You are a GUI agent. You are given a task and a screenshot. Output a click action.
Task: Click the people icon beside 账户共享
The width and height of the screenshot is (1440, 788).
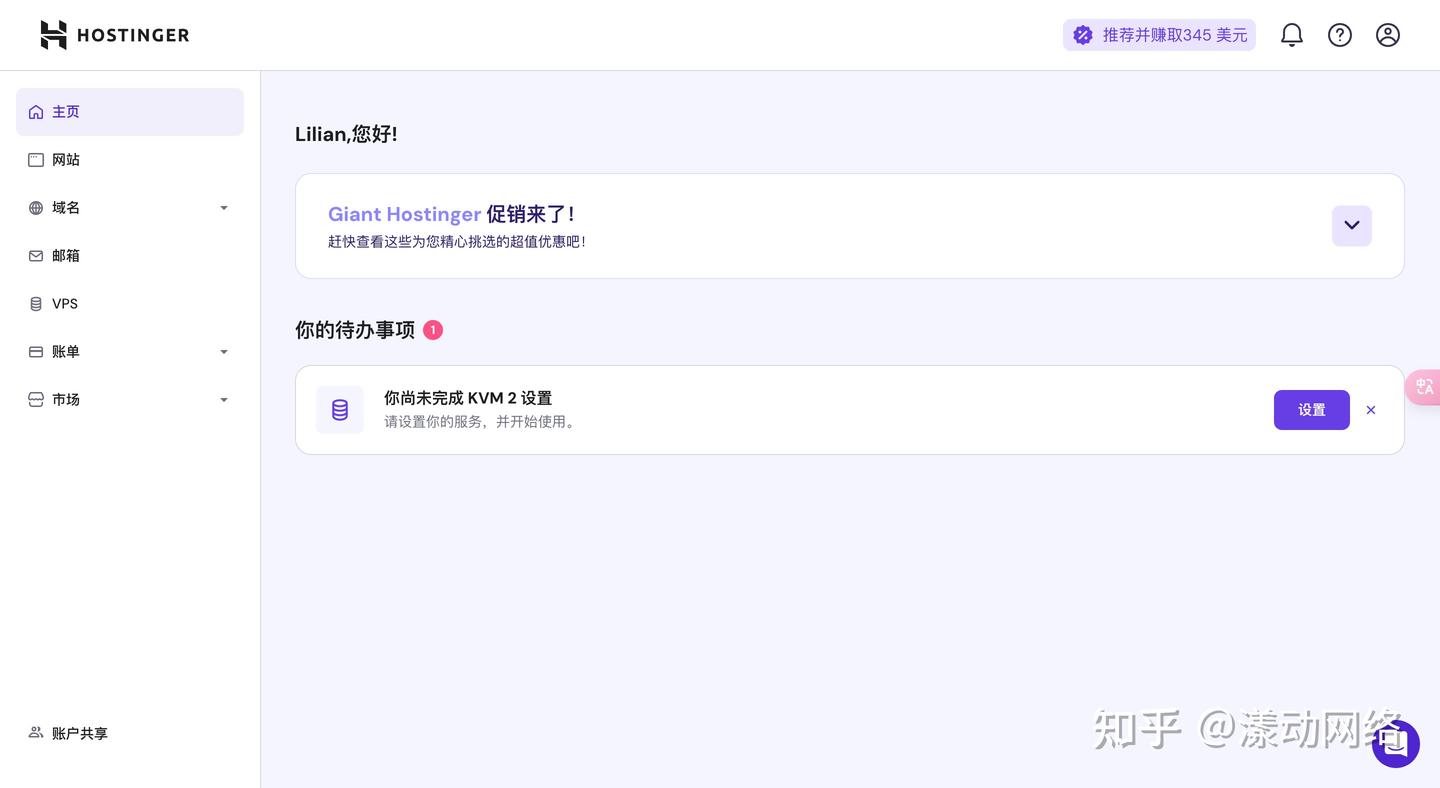coord(36,733)
